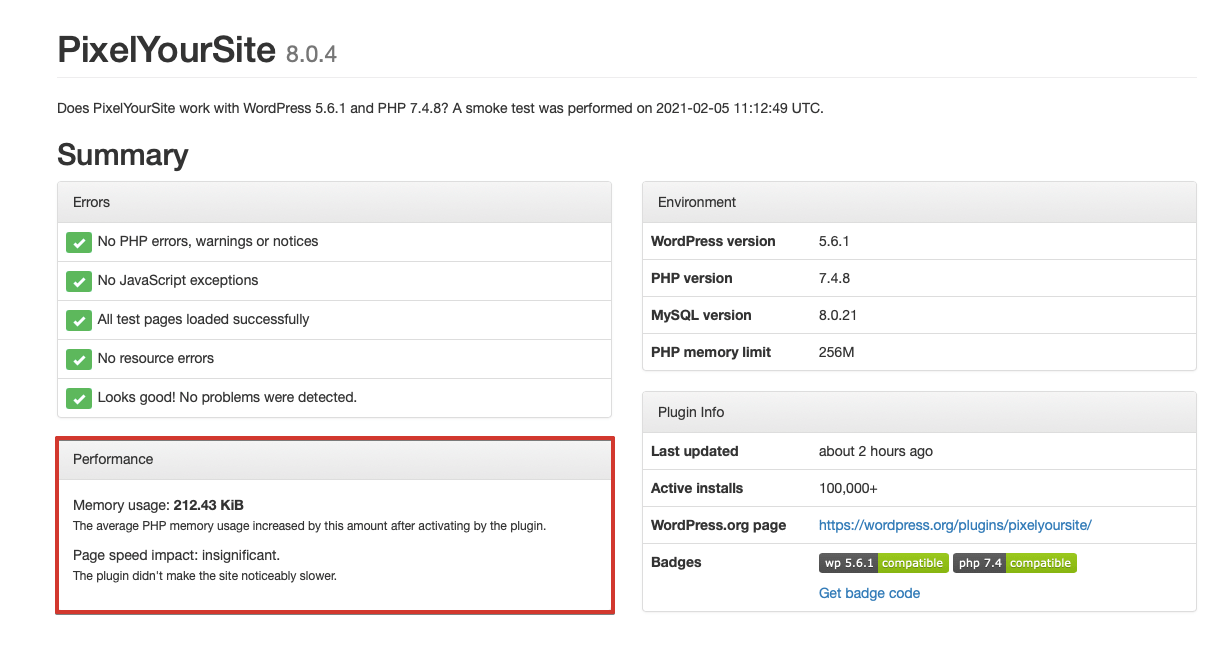Click the average PHP memory usage explanation

309,526
